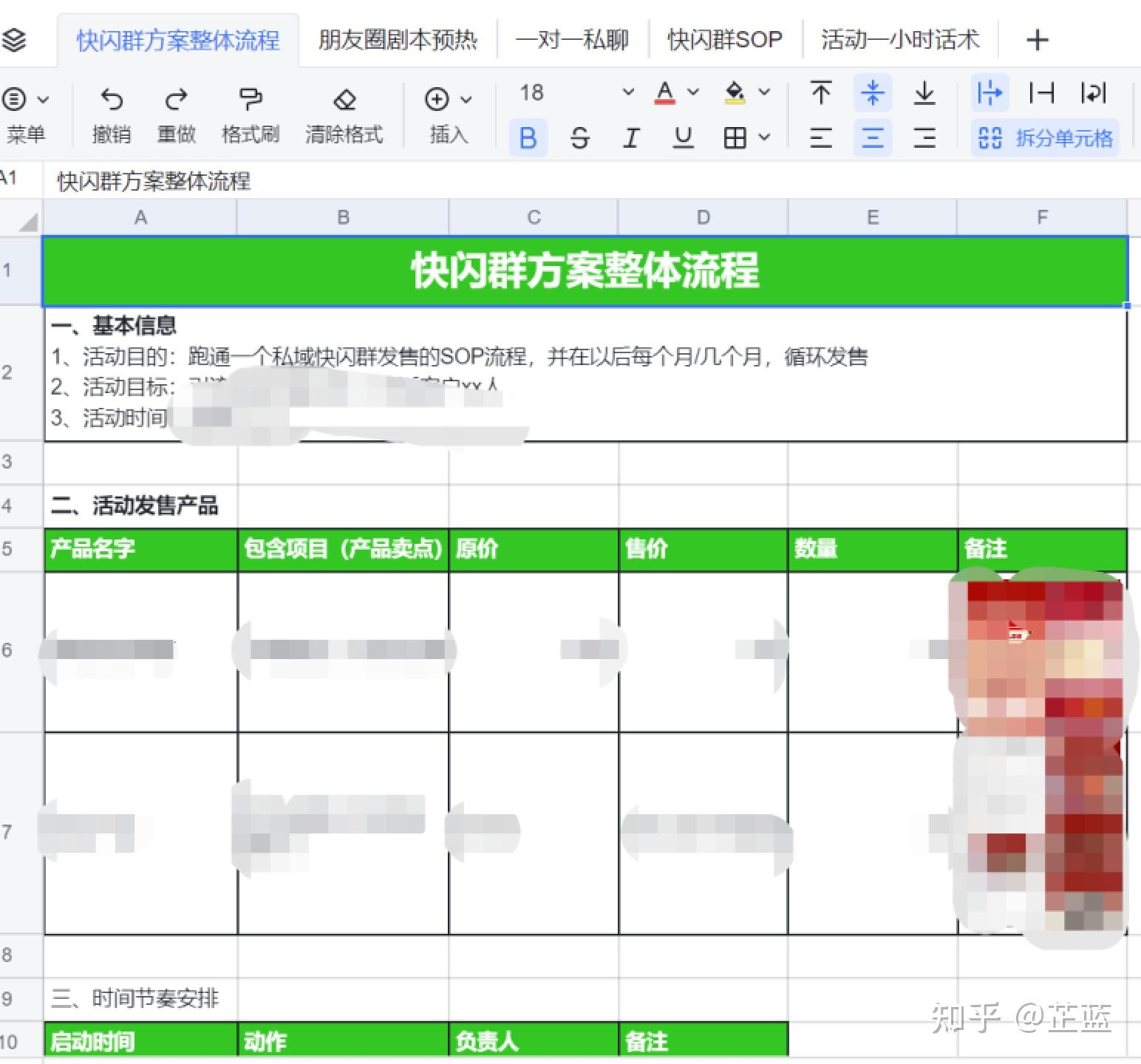This screenshot has width=1141, height=1064.
Task: Align cell content to top
Action: click(821, 93)
